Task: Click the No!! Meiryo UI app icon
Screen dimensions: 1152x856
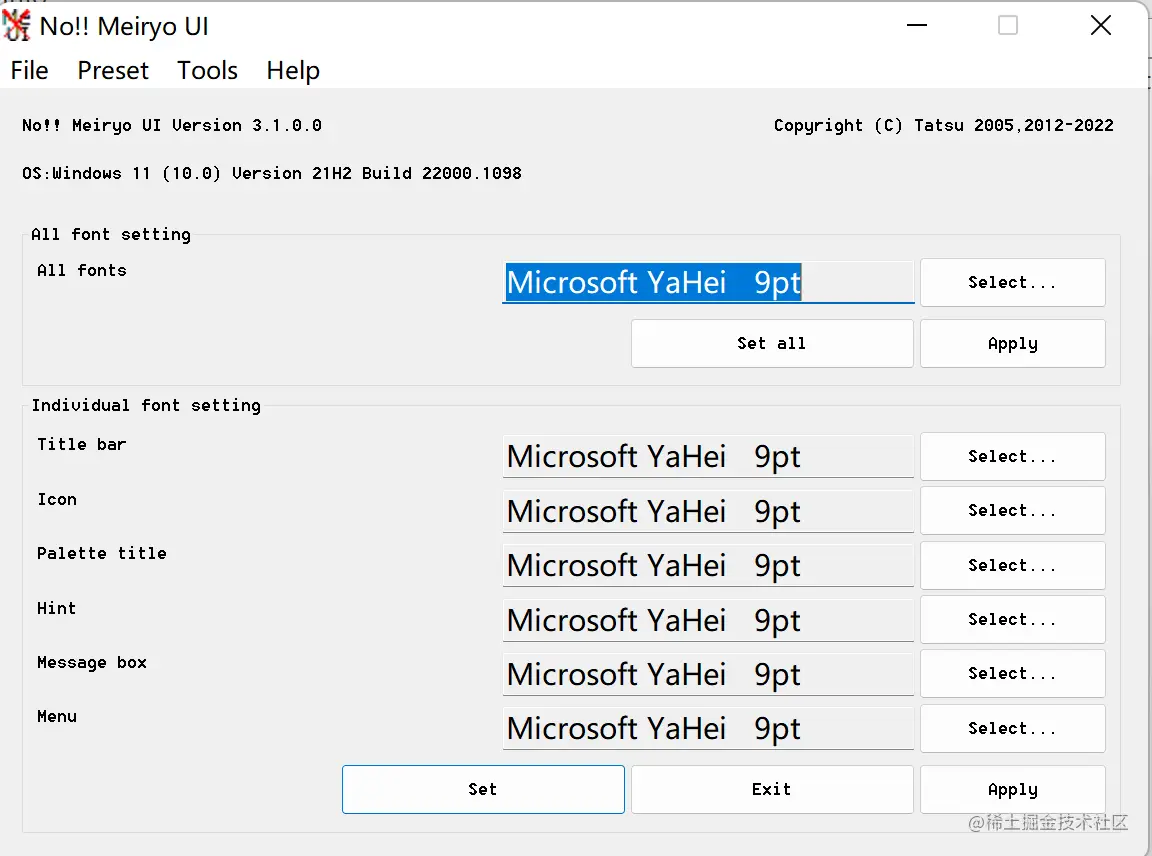Action: [x=17, y=25]
